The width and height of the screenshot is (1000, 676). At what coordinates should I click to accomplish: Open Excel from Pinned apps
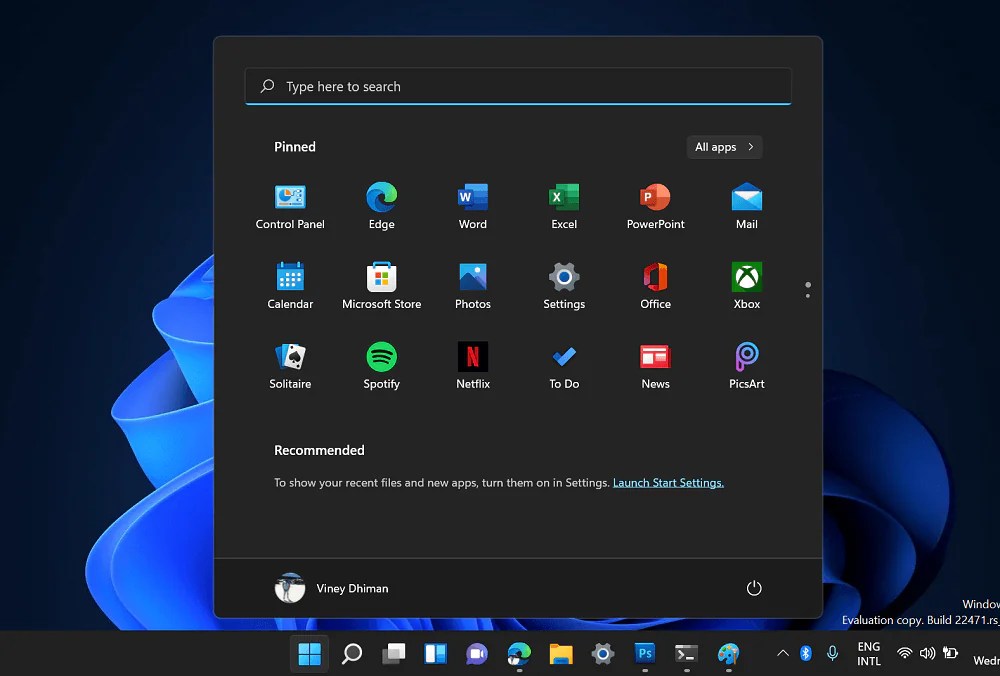563,197
